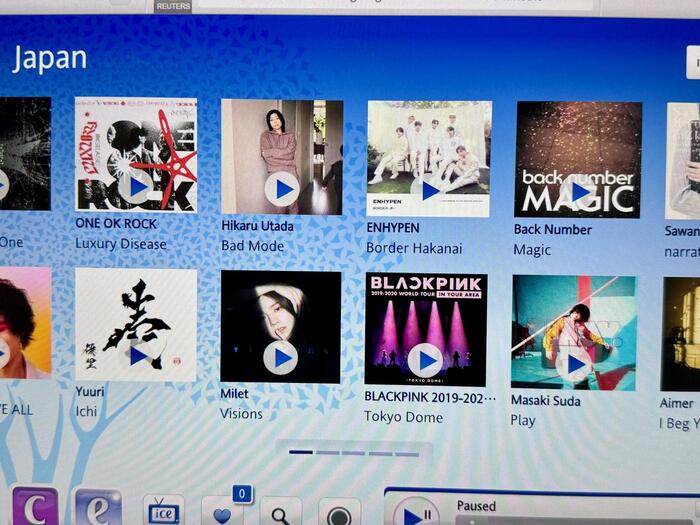Play Yuuri Ichi album
The width and height of the screenshot is (700, 525).
tap(137, 356)
